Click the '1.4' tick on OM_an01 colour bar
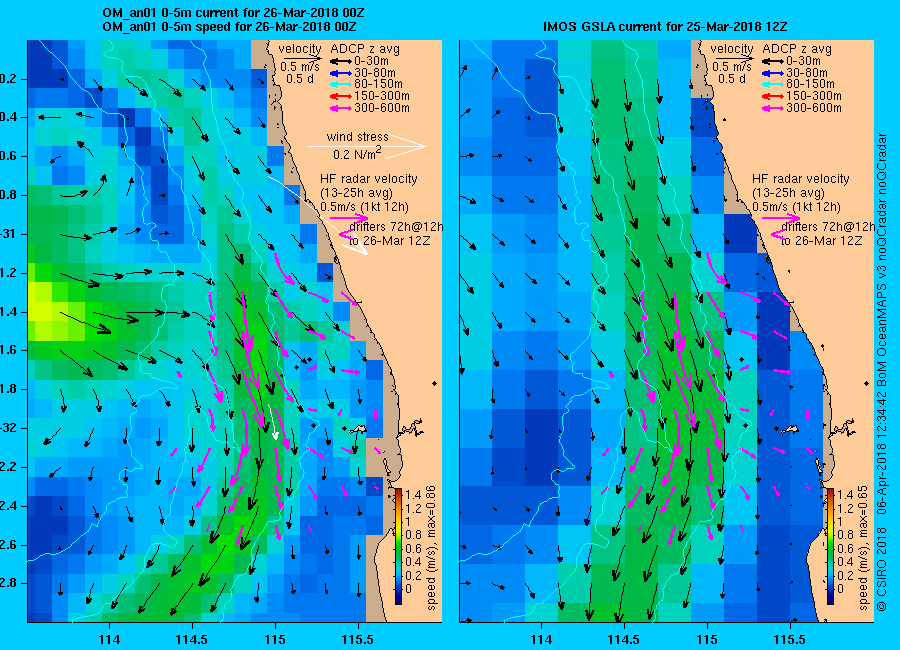This screenshot has width=900, height=650. click(413, 495)
